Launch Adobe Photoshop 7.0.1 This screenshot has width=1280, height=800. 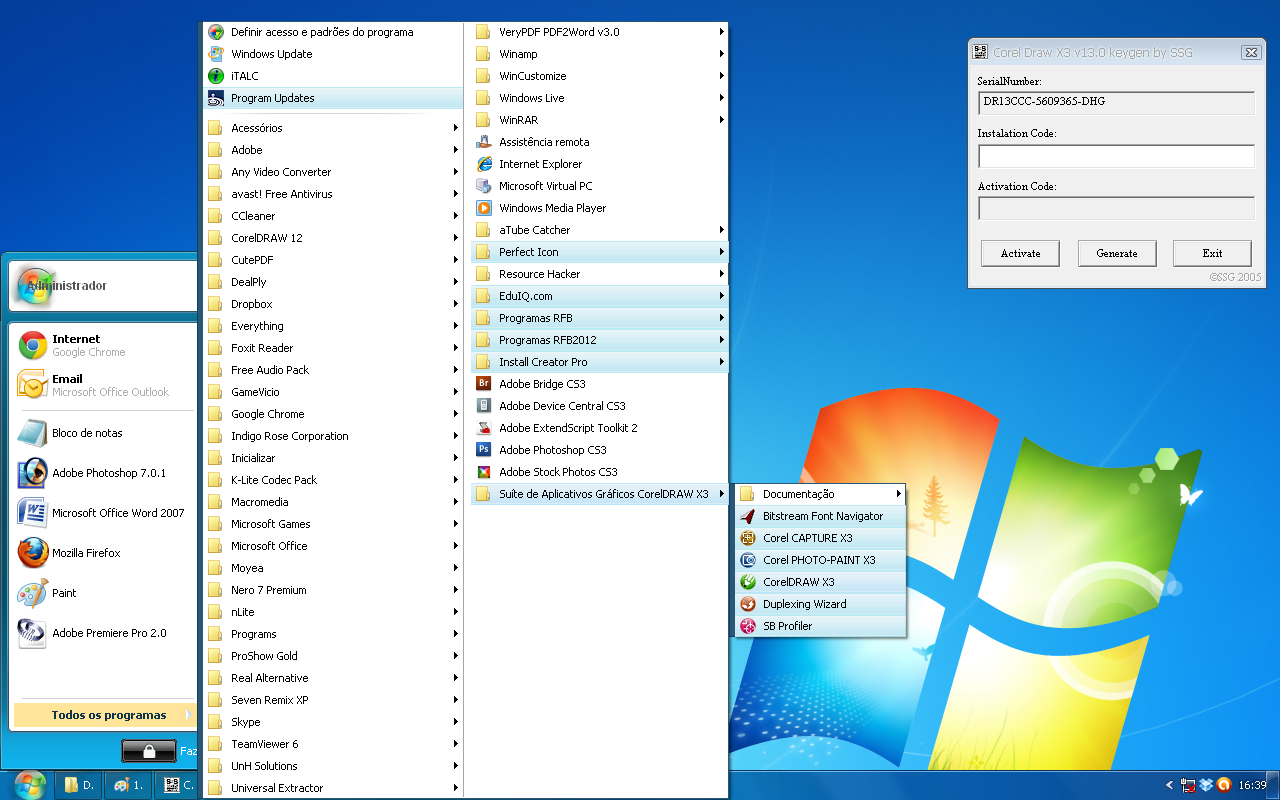[104, 473]
